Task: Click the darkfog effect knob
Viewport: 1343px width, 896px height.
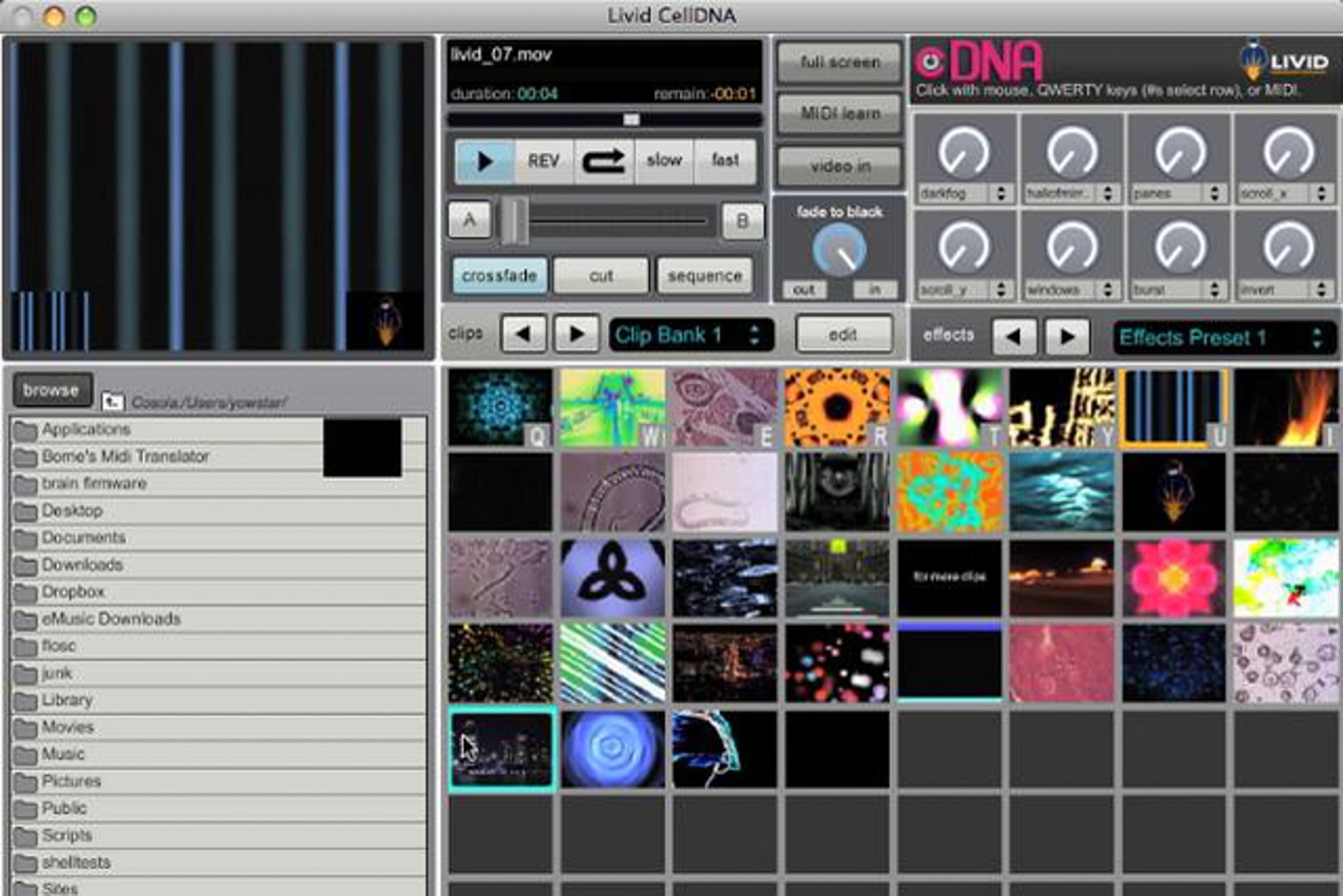Action: tap(964, 152)
